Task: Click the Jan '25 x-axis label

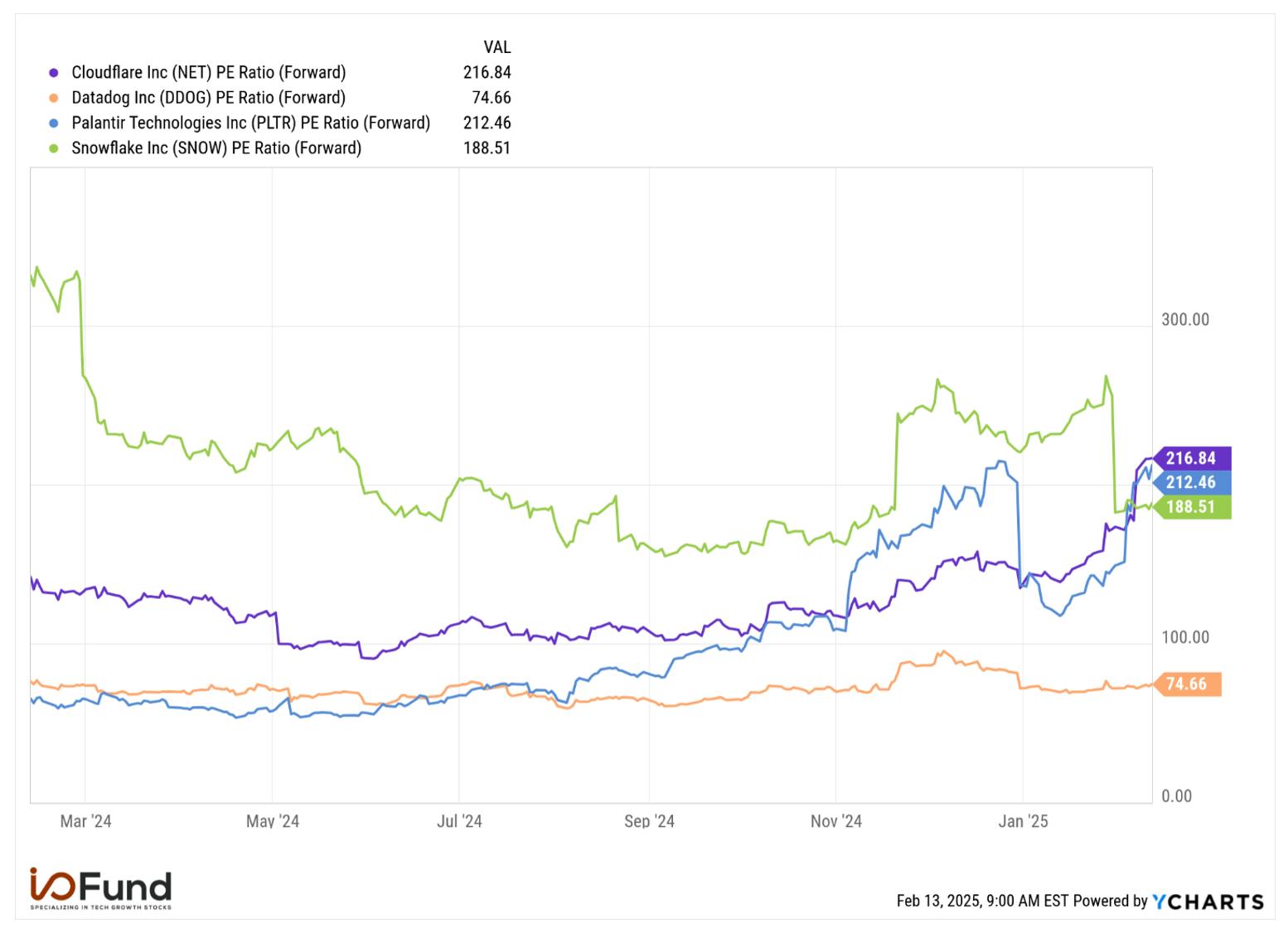Action: point(1024,821)
